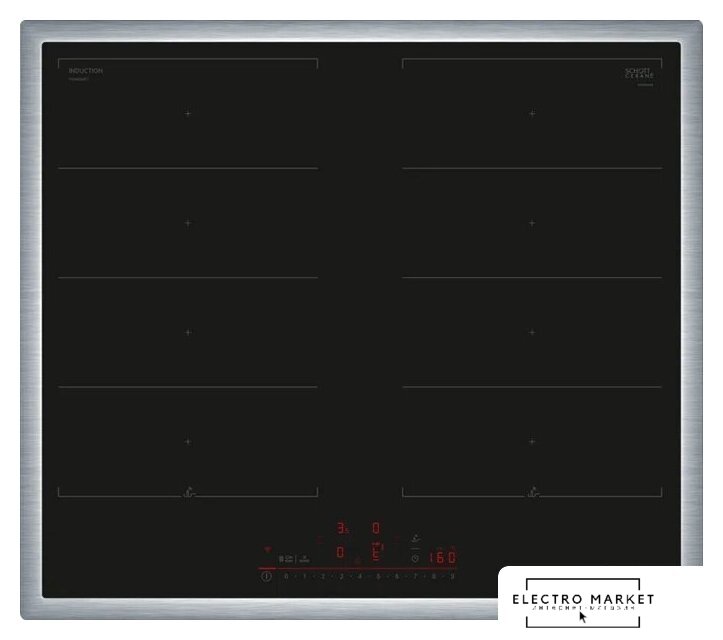Click the Schott Ceran logo text
The height and width of the screenshot is (640, 723).
point(638,73)
